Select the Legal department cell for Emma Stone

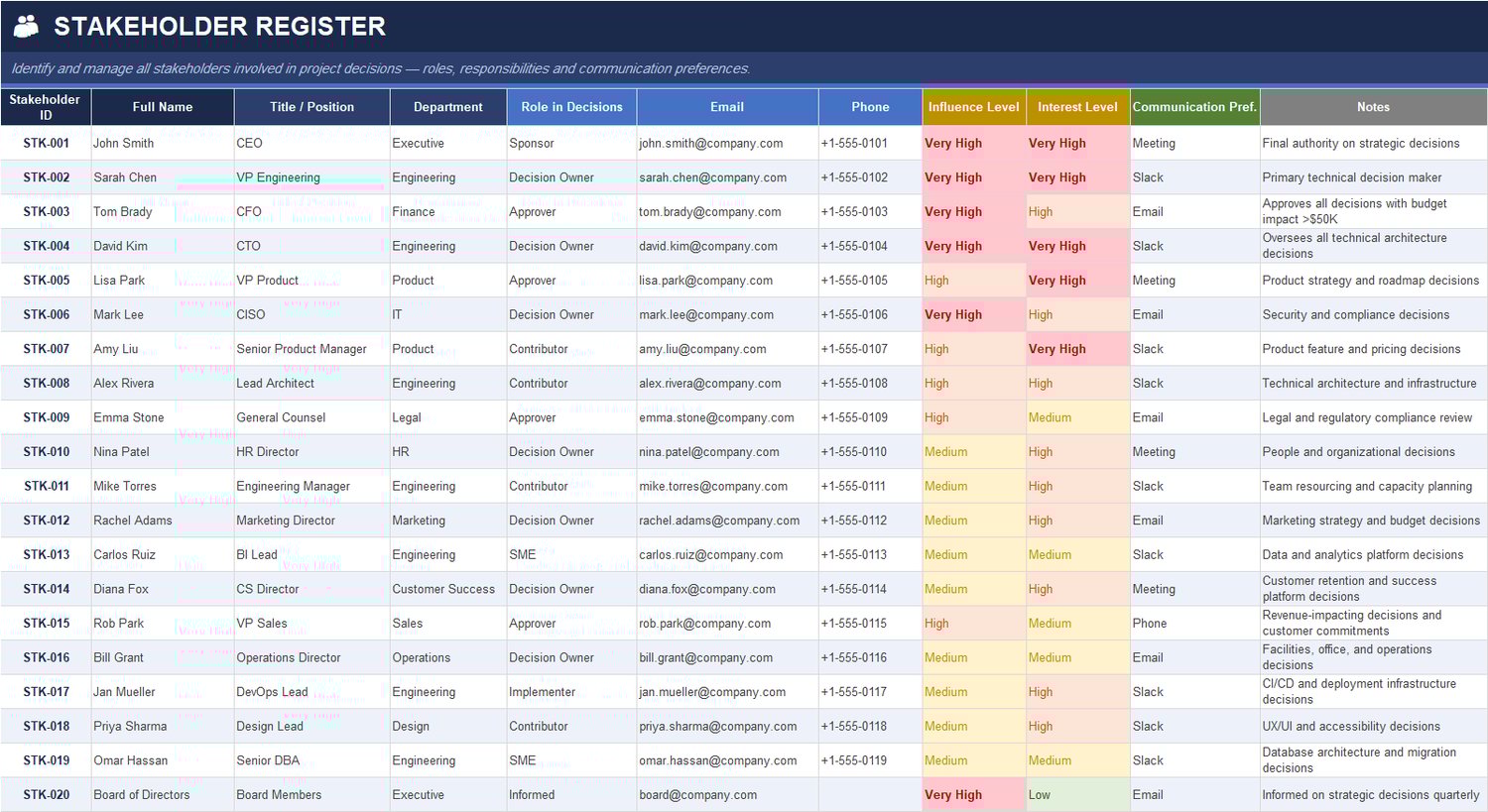407,417
